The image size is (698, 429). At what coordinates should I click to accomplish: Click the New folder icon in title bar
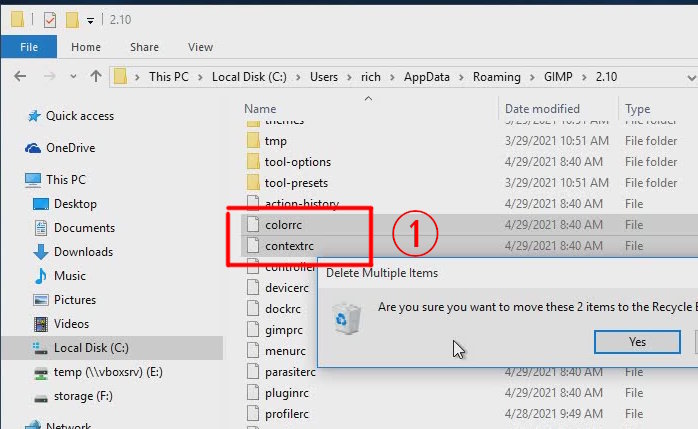pyautogui.click(x=72, y=20)
